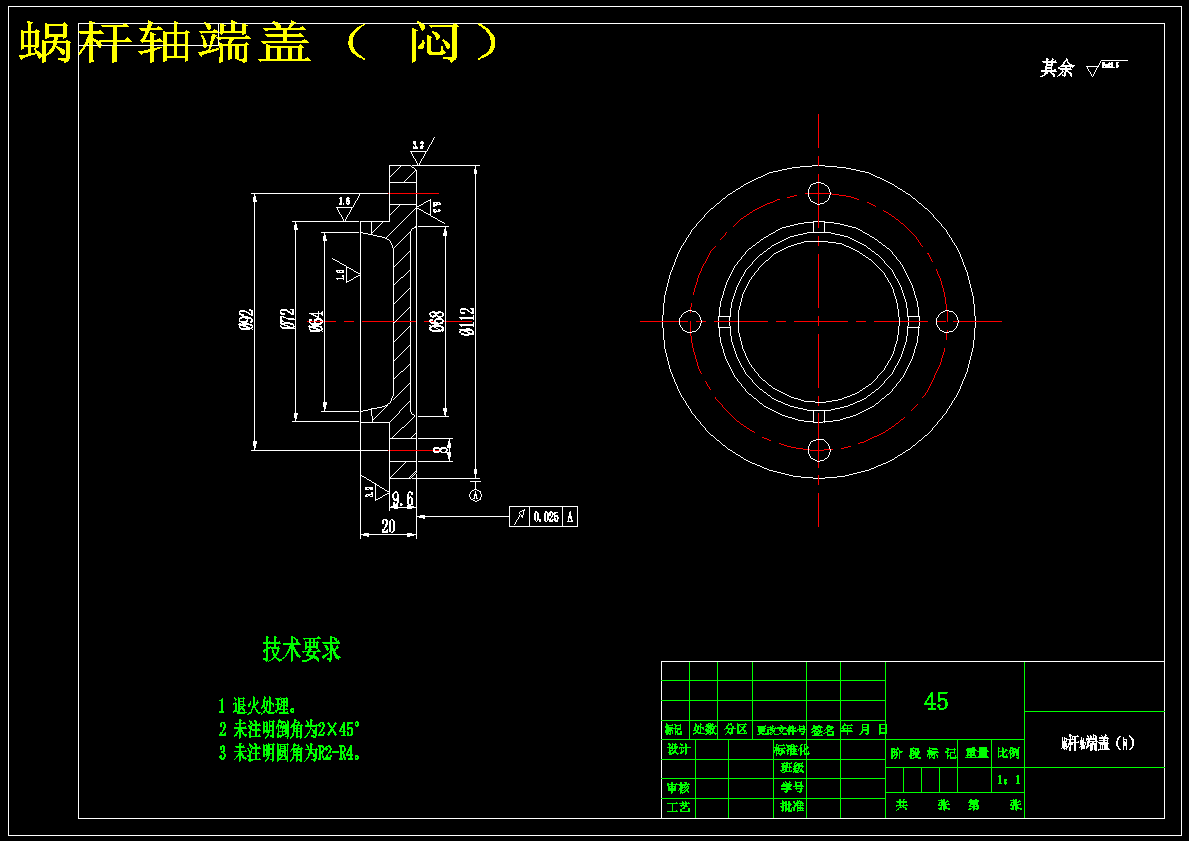Select the Ø72 diameter dimension
The height and width of the screenshot is (841, 1189).
tap(286, 321)
